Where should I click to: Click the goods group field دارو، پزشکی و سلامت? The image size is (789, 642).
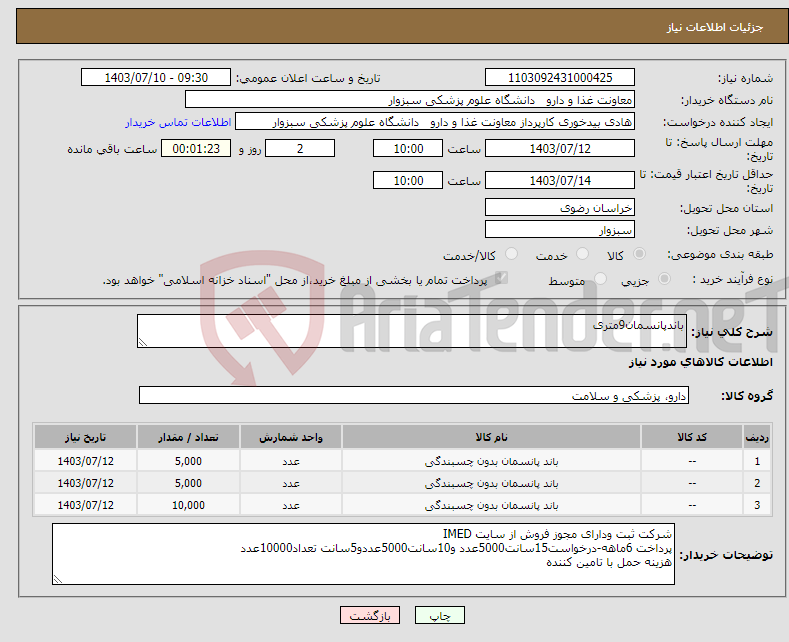pos(414,395)
